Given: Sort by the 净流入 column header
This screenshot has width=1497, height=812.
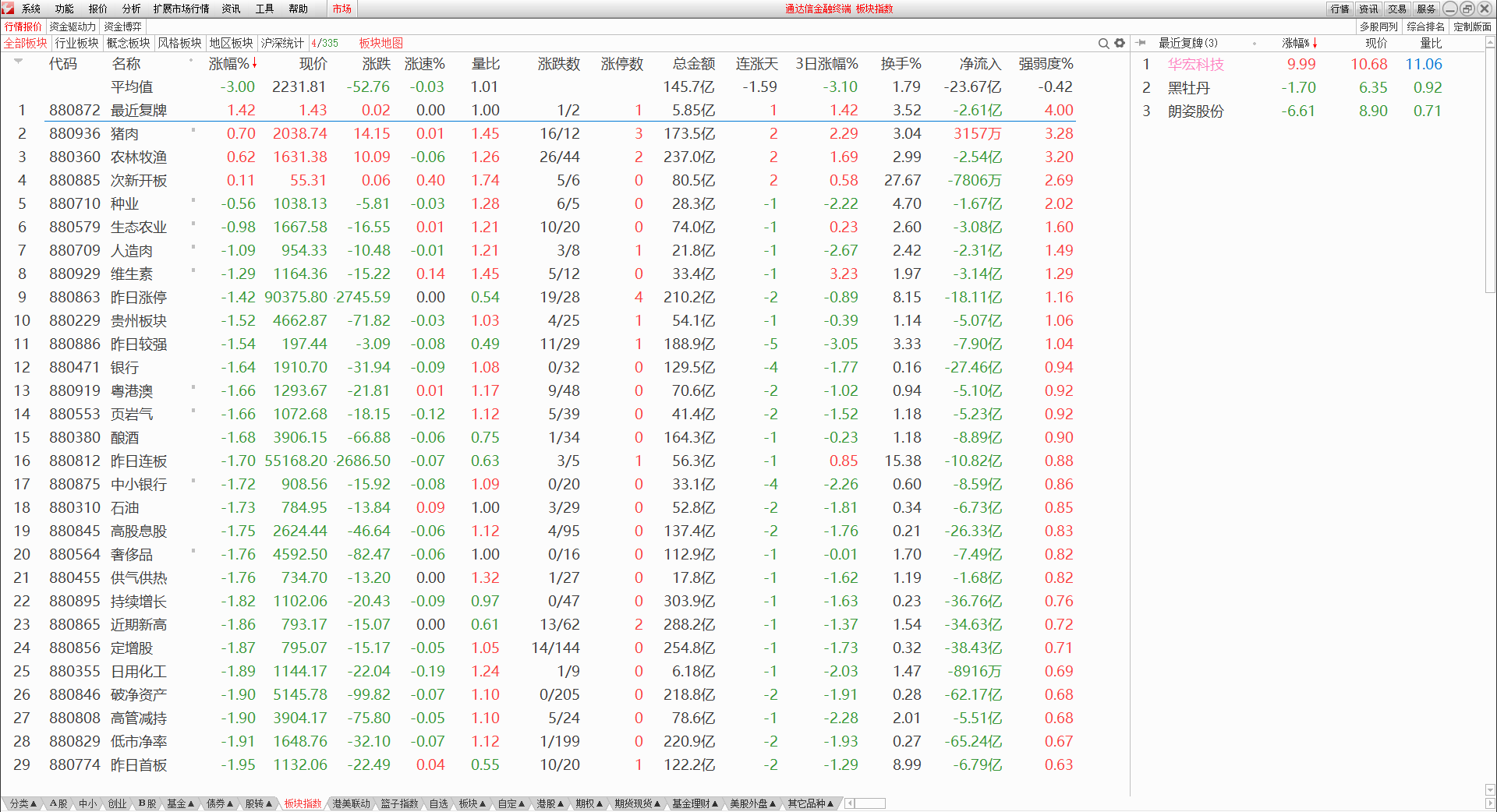Looking at the screenshot, I should [980, 64].
